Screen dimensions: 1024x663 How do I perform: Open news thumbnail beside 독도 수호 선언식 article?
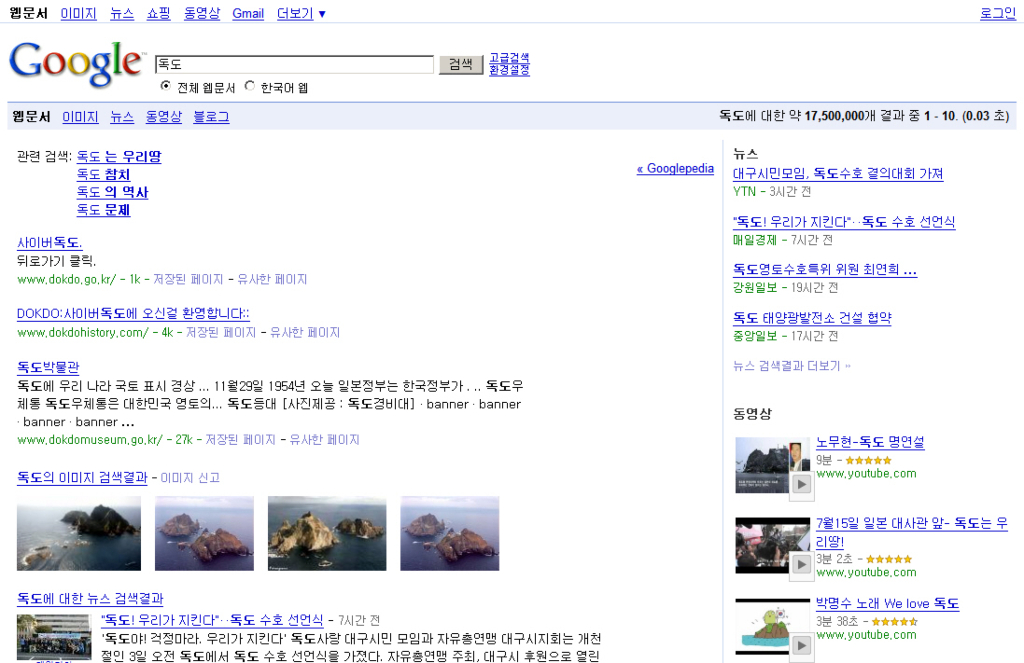(x=54, y=638)
